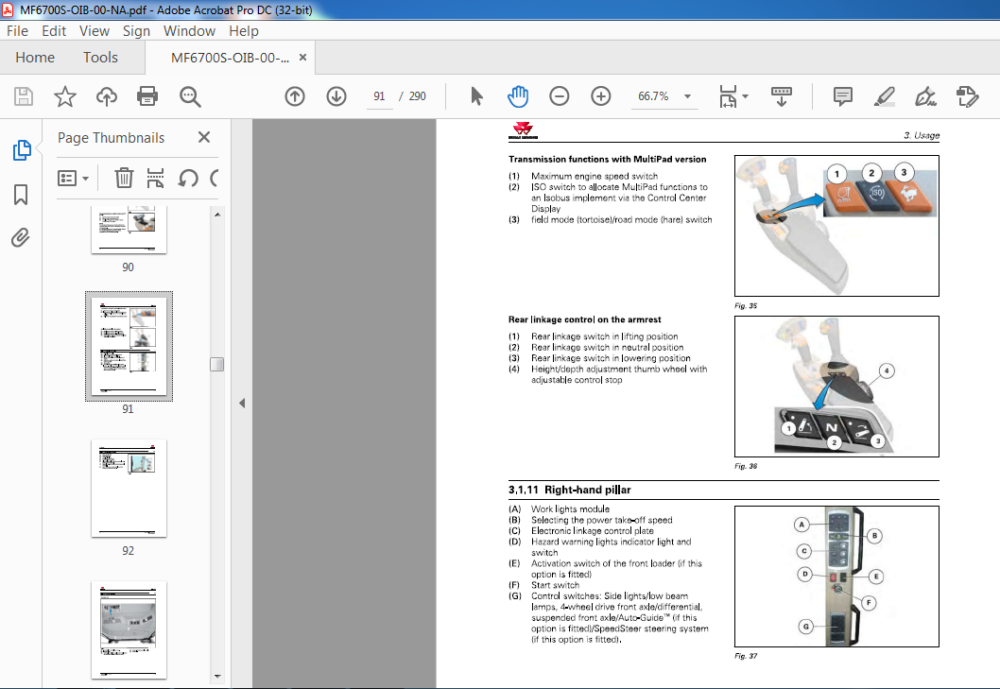Click the scrolling mode keyboard icon
Screen dimensions: 1000x689
click(781, 96)
